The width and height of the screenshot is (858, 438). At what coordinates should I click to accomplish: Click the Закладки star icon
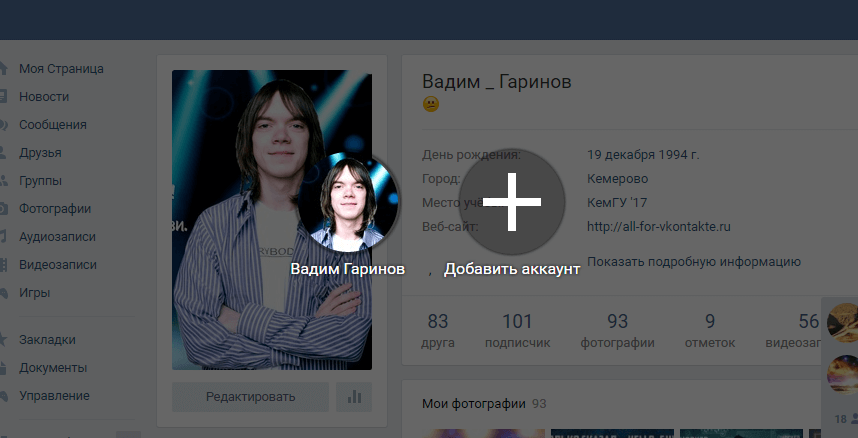pyautogui.click(x=3, y=339)
